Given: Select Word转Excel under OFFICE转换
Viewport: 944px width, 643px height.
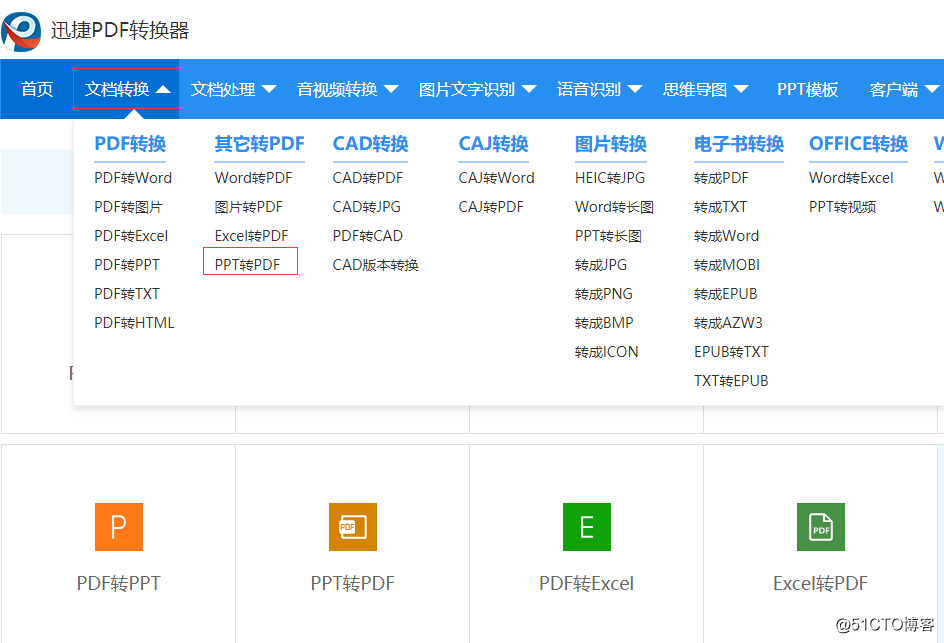Looking at the screenshot, I should (851, 178).
